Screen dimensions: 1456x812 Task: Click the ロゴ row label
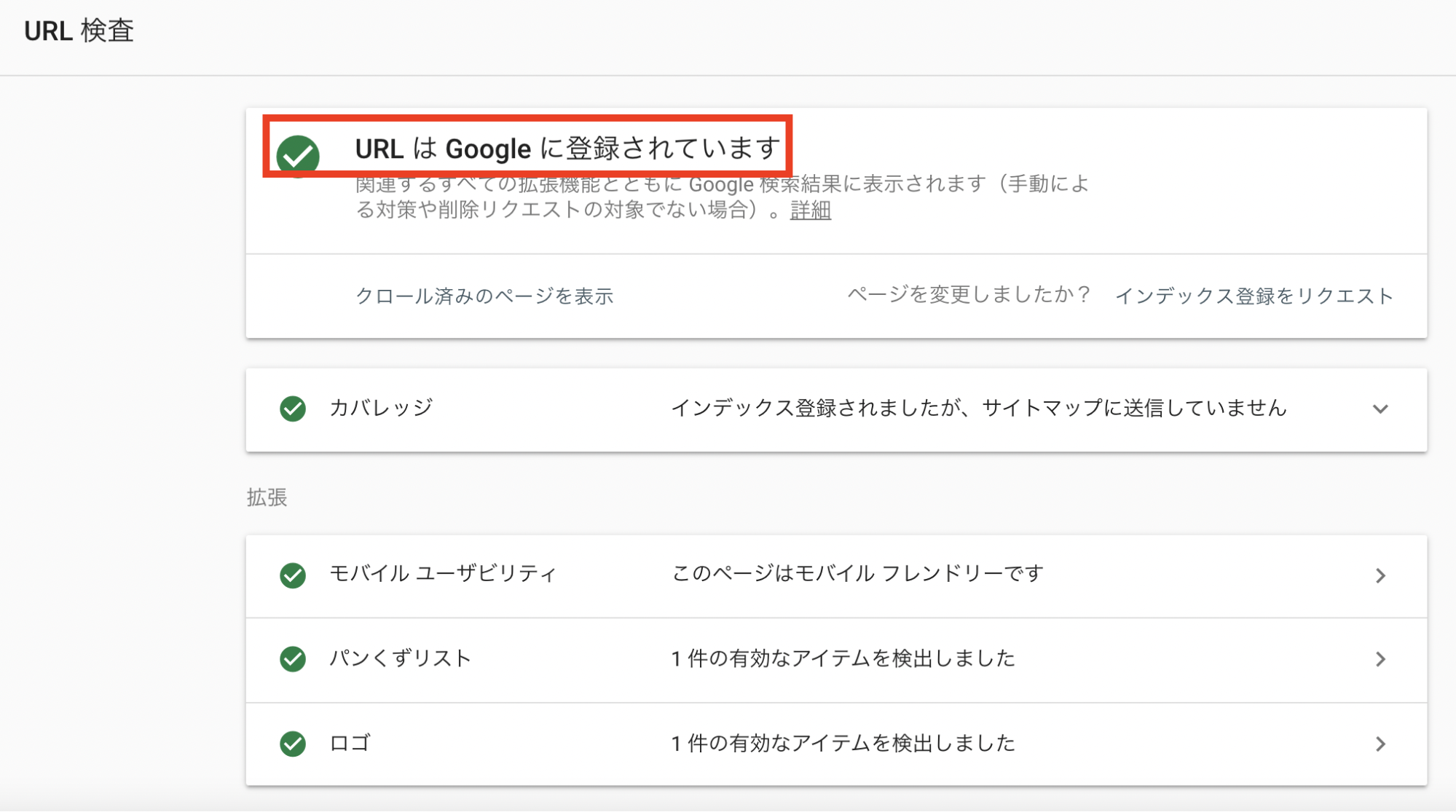(350, 743)
